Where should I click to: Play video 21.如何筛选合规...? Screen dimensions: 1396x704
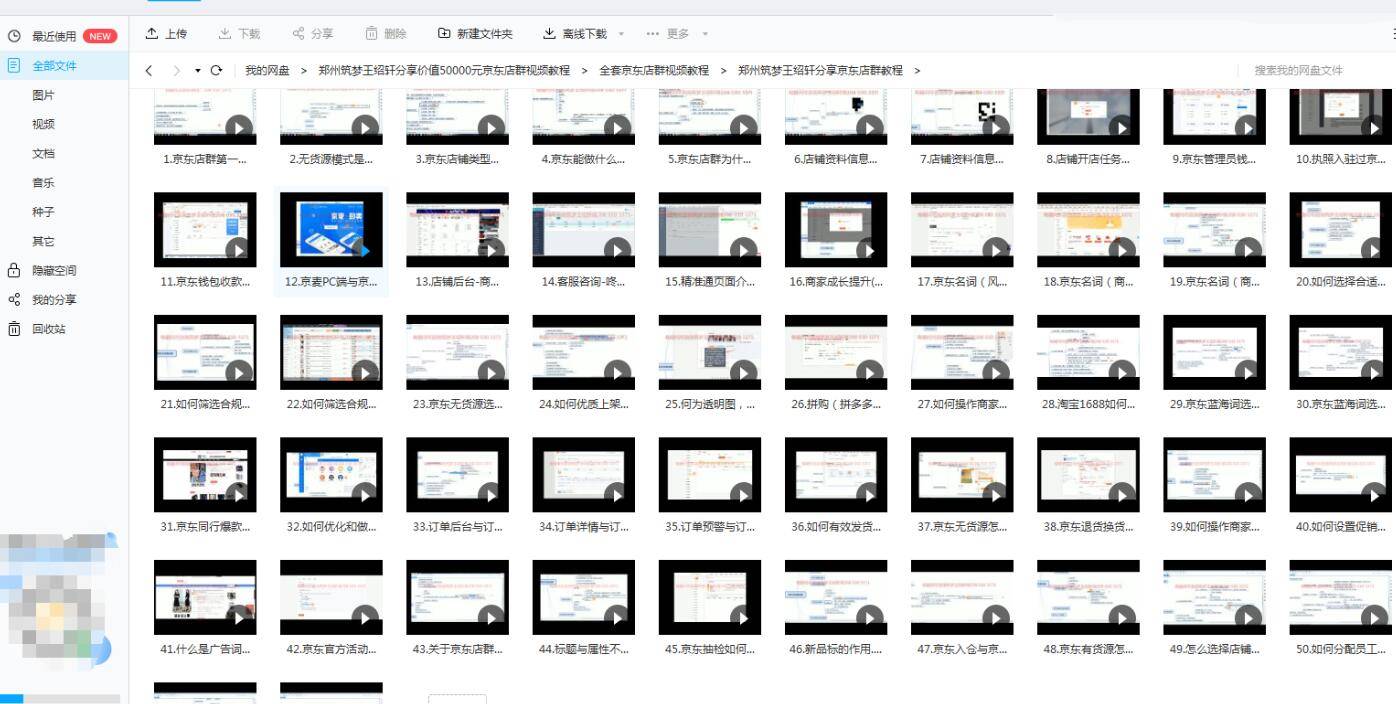click(239, 372)
